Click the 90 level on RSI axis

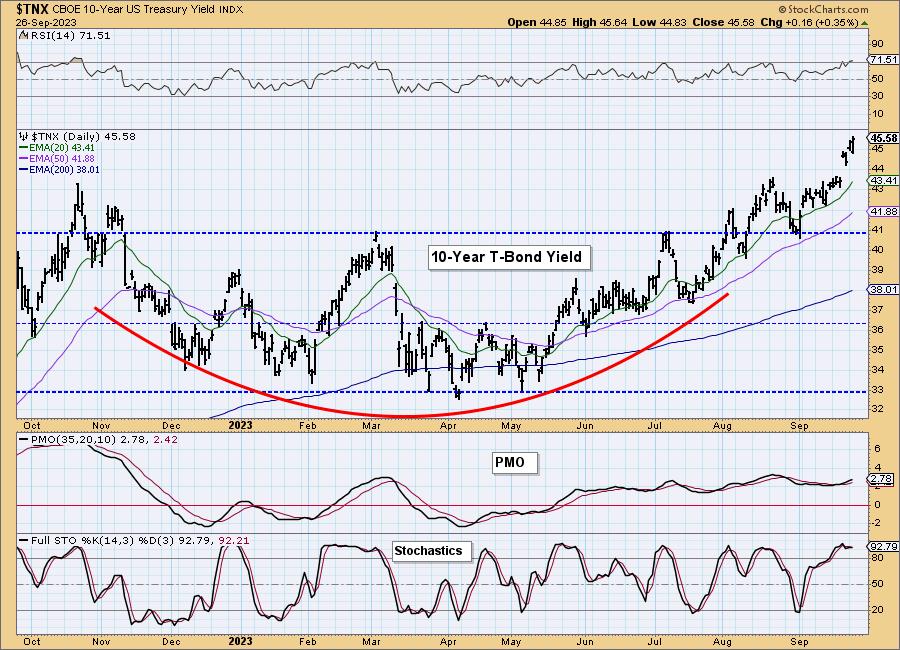coord(878,44)
